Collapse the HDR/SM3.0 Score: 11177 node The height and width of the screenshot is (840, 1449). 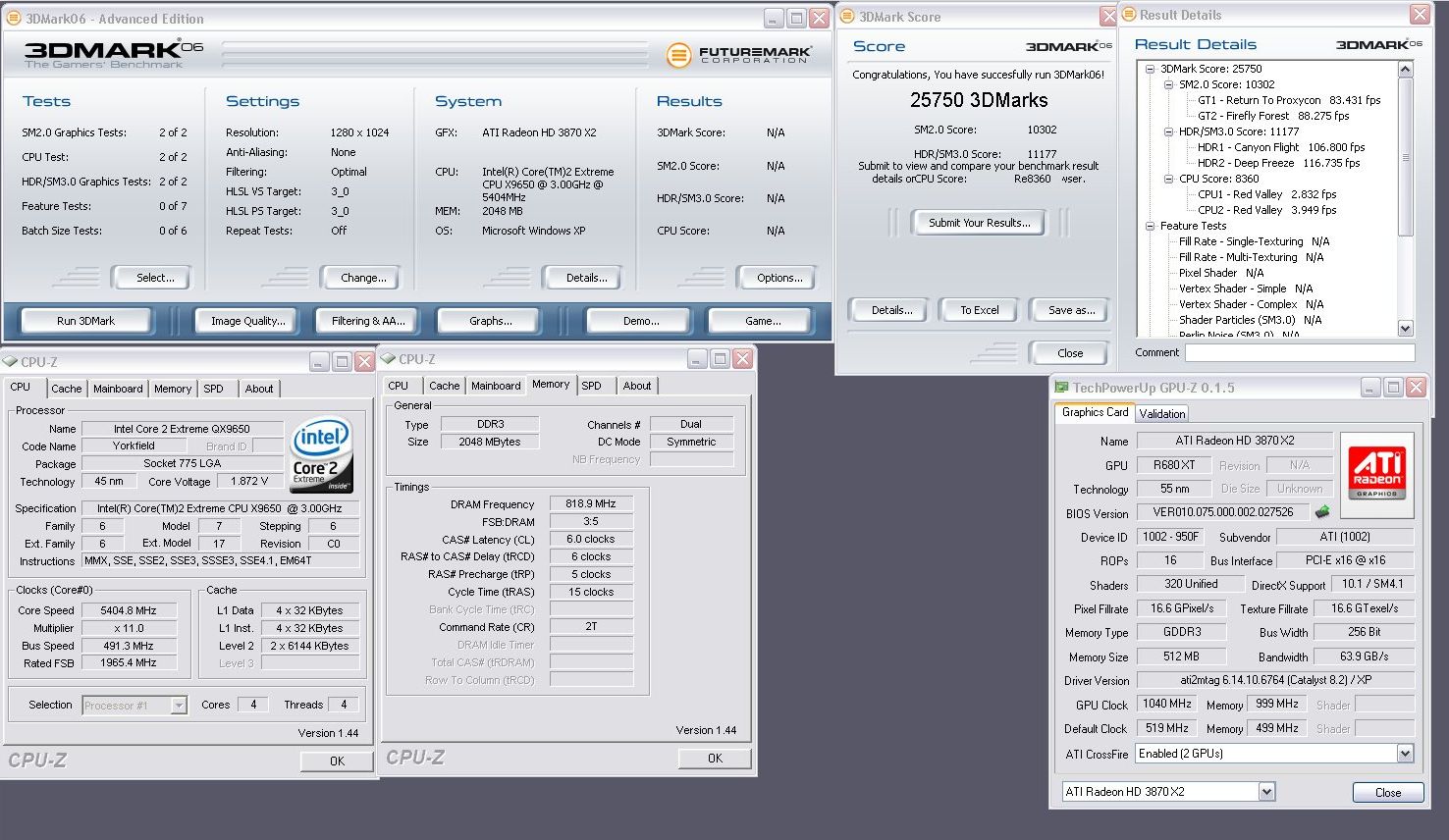point(1169,131)
